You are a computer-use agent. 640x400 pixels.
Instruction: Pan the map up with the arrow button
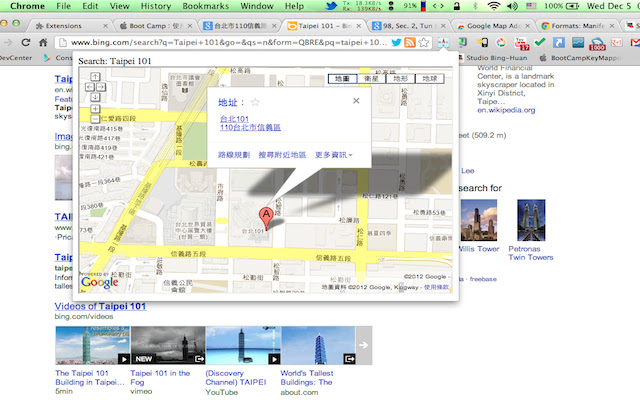coord(95,76)
